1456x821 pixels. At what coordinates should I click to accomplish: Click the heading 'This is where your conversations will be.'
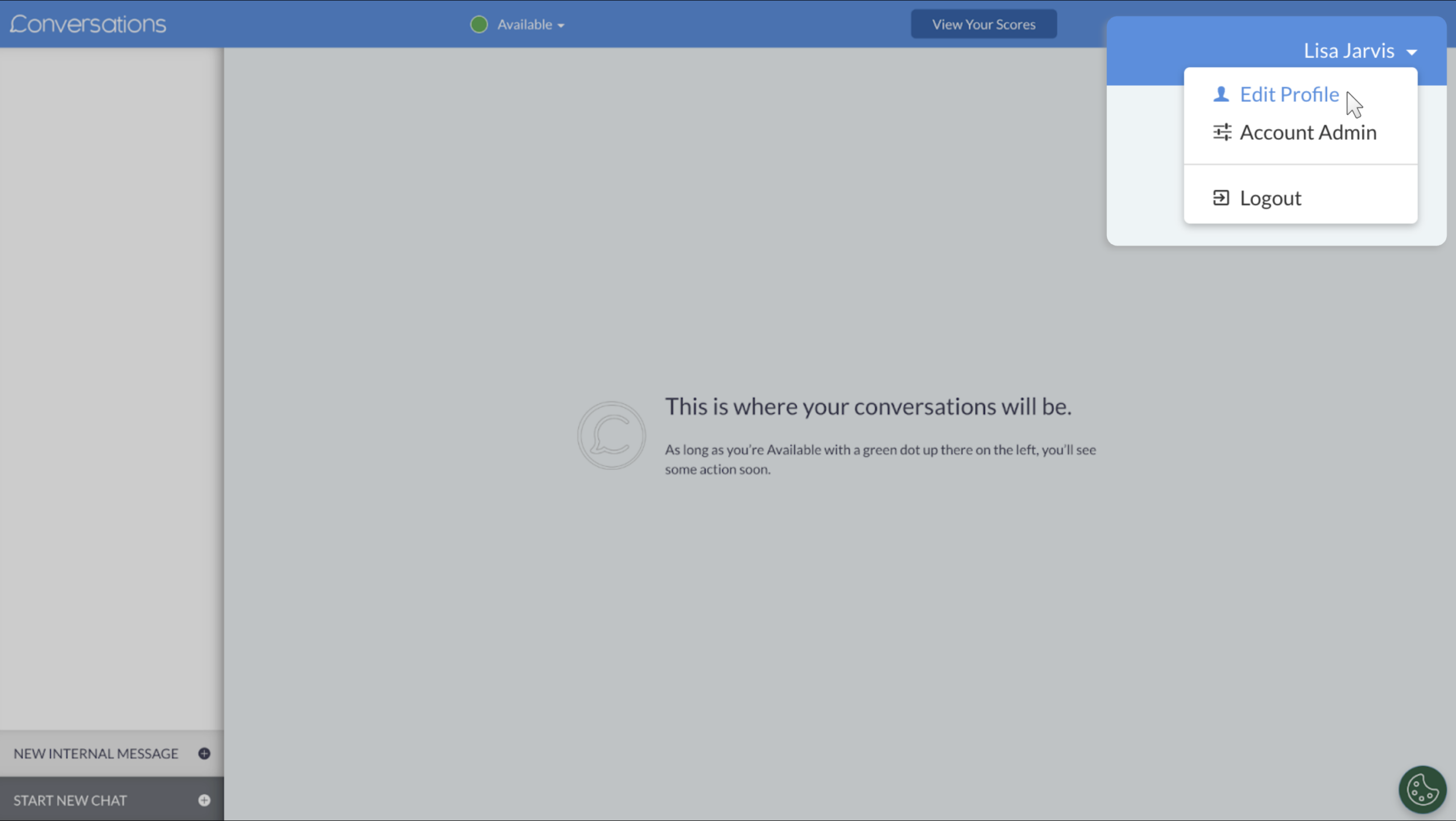[868, 407]
